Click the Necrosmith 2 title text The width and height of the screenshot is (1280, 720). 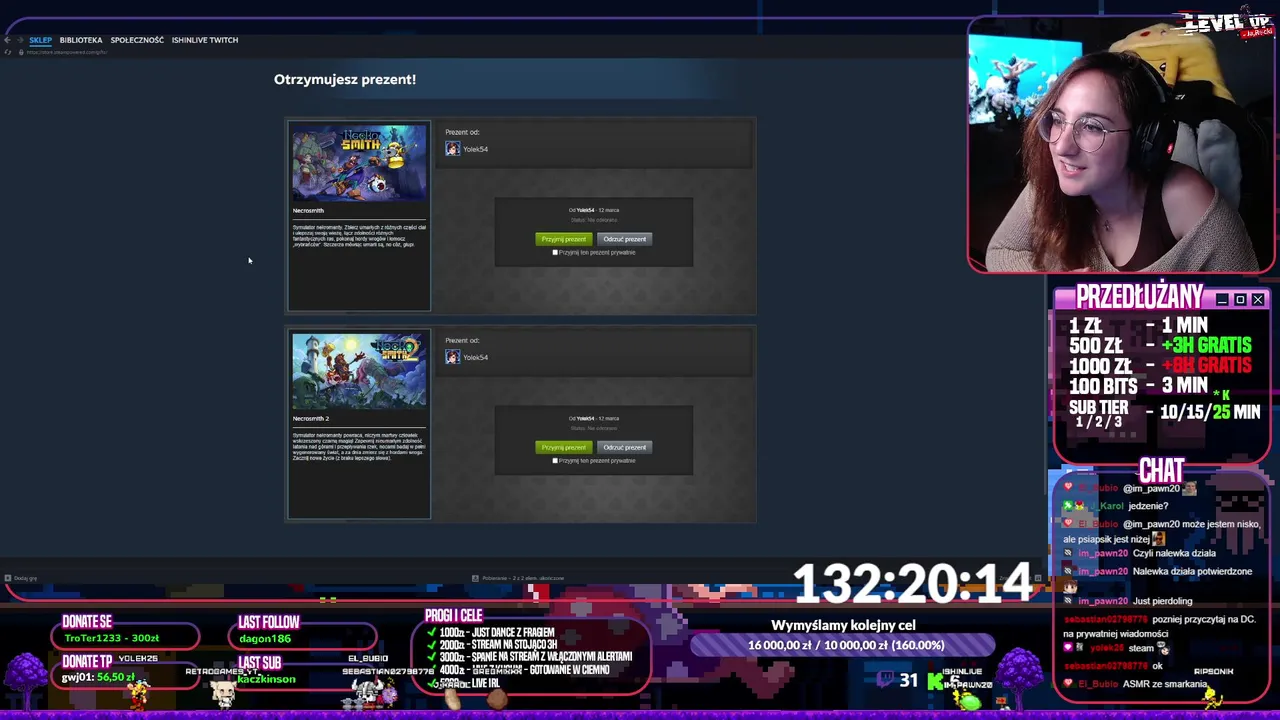point(311,419)
